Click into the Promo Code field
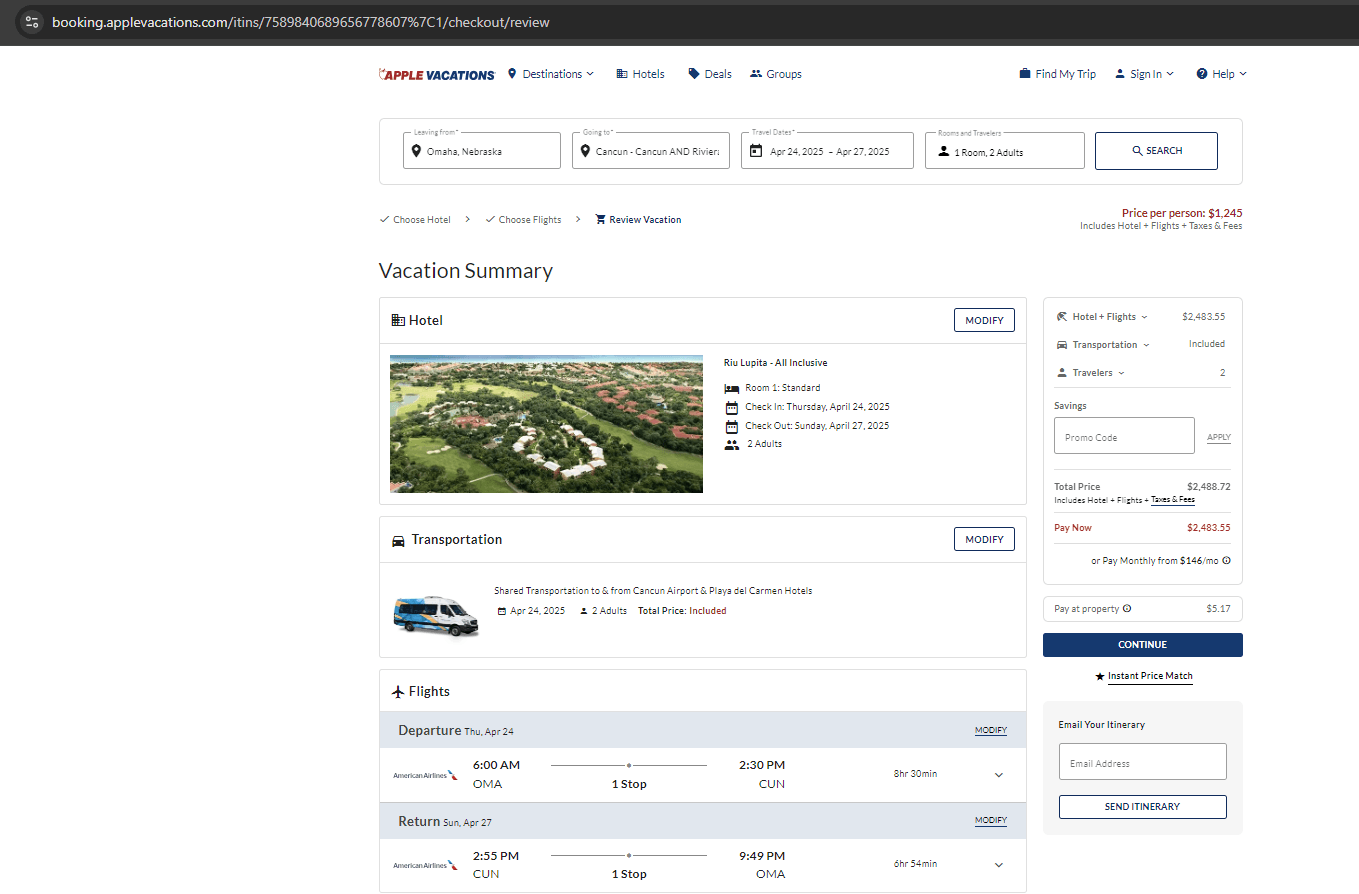The width and height of the screenshot is (1359, 894). (x=1124, y=436)
